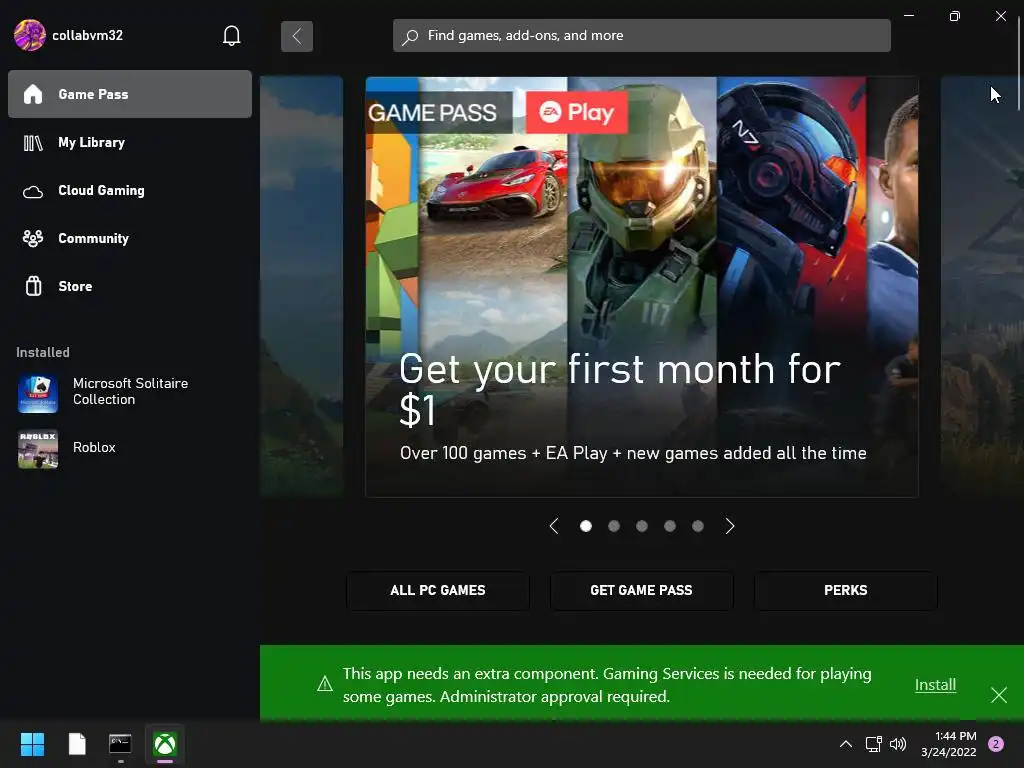Open the PERKS button
This screenshot has width=1024, height=768.
[x=846, y=590]
